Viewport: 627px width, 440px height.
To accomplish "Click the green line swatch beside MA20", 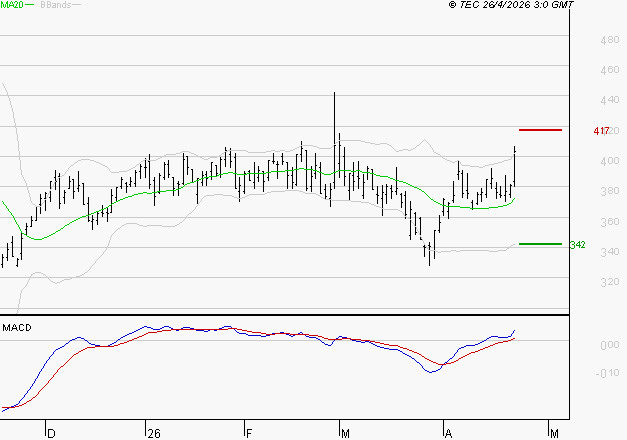I will click(28, 5).
